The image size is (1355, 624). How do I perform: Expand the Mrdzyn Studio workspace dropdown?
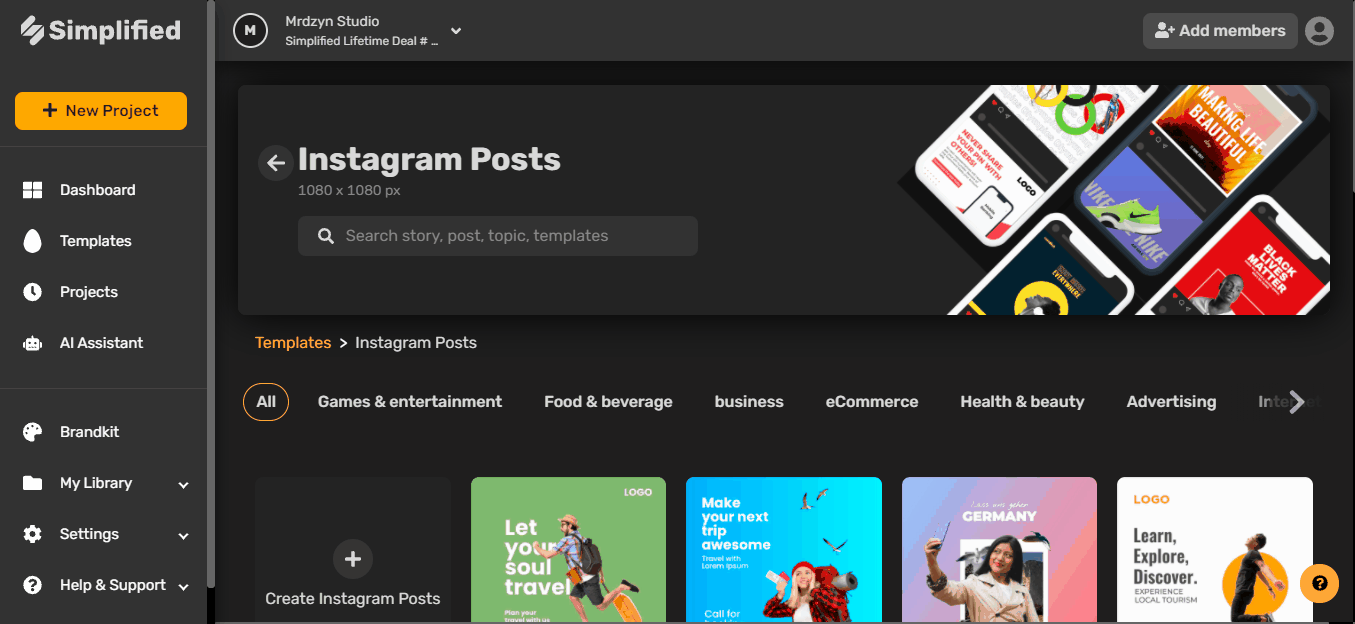click(x=456, y=31)
